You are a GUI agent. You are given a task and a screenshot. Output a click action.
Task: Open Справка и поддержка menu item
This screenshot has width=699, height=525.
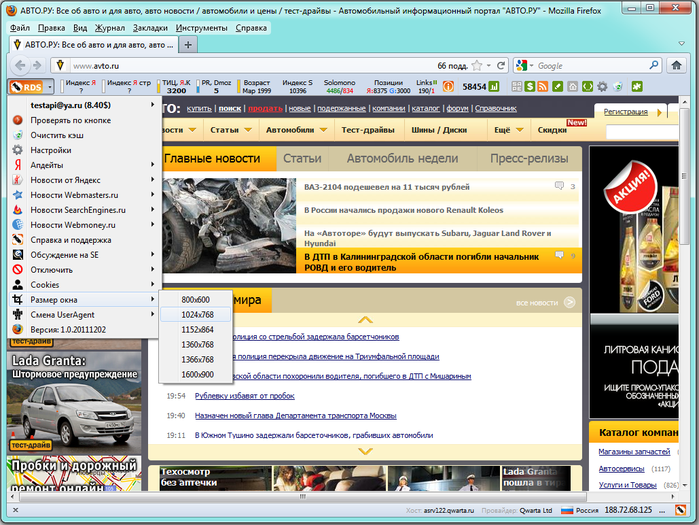(84, 240)
